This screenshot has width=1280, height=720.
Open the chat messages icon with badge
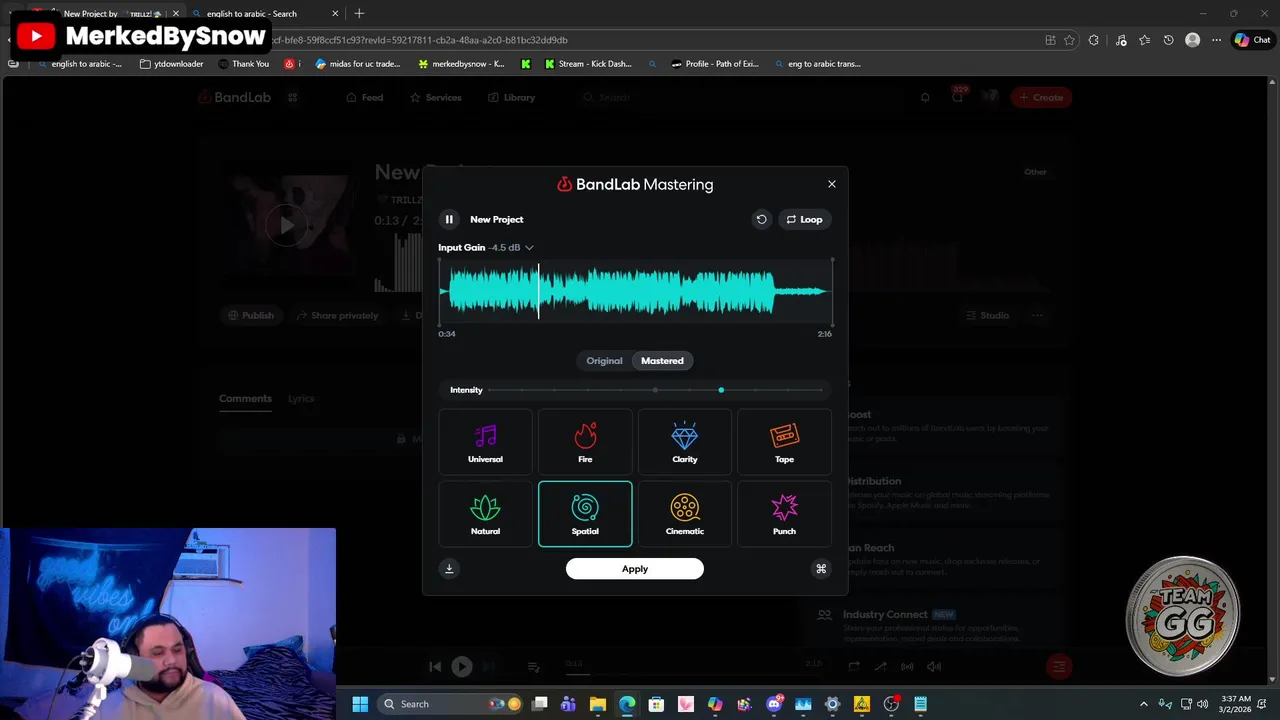(x=958, y=97)
